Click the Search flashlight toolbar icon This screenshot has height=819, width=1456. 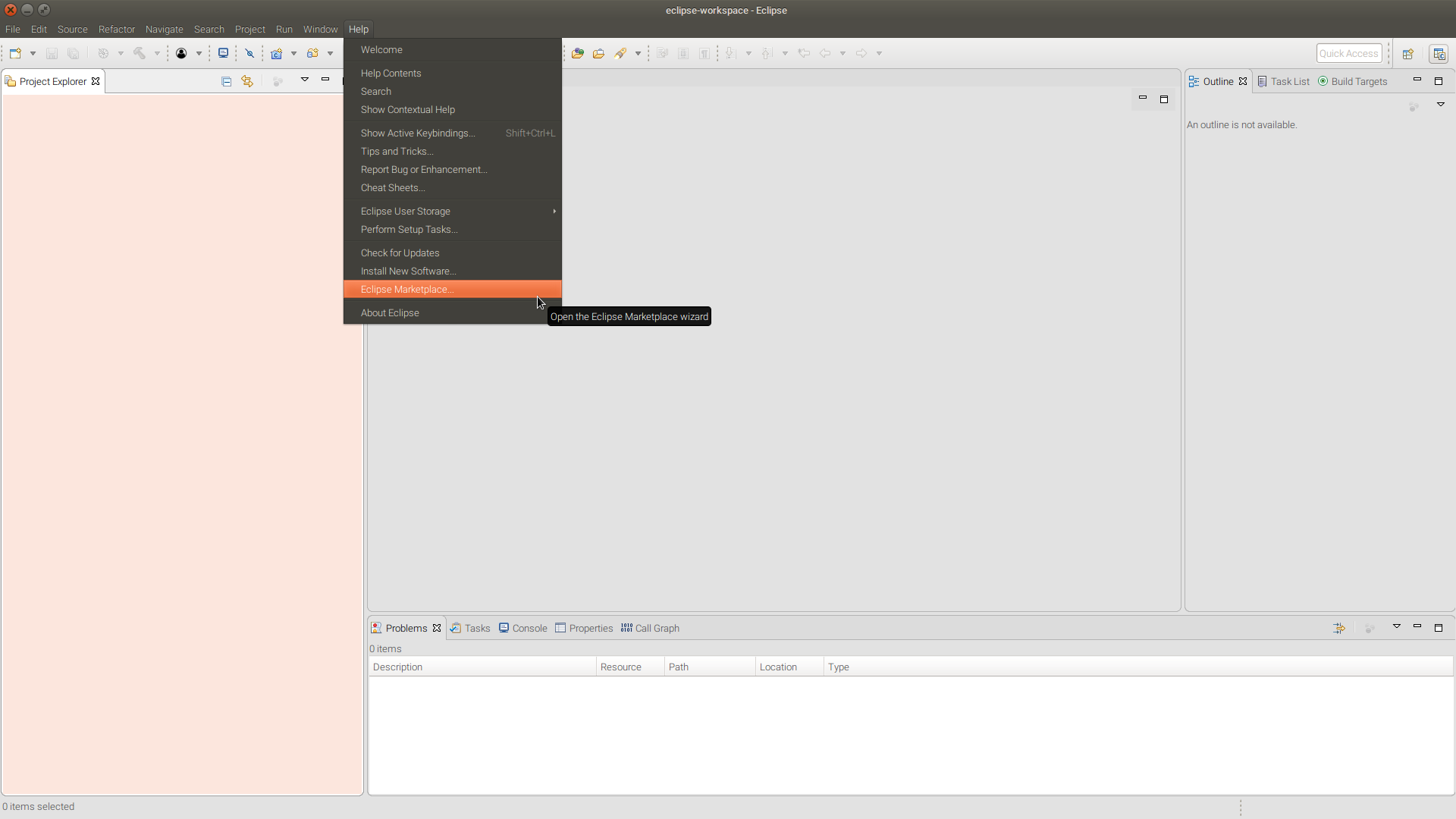[620, 53]
